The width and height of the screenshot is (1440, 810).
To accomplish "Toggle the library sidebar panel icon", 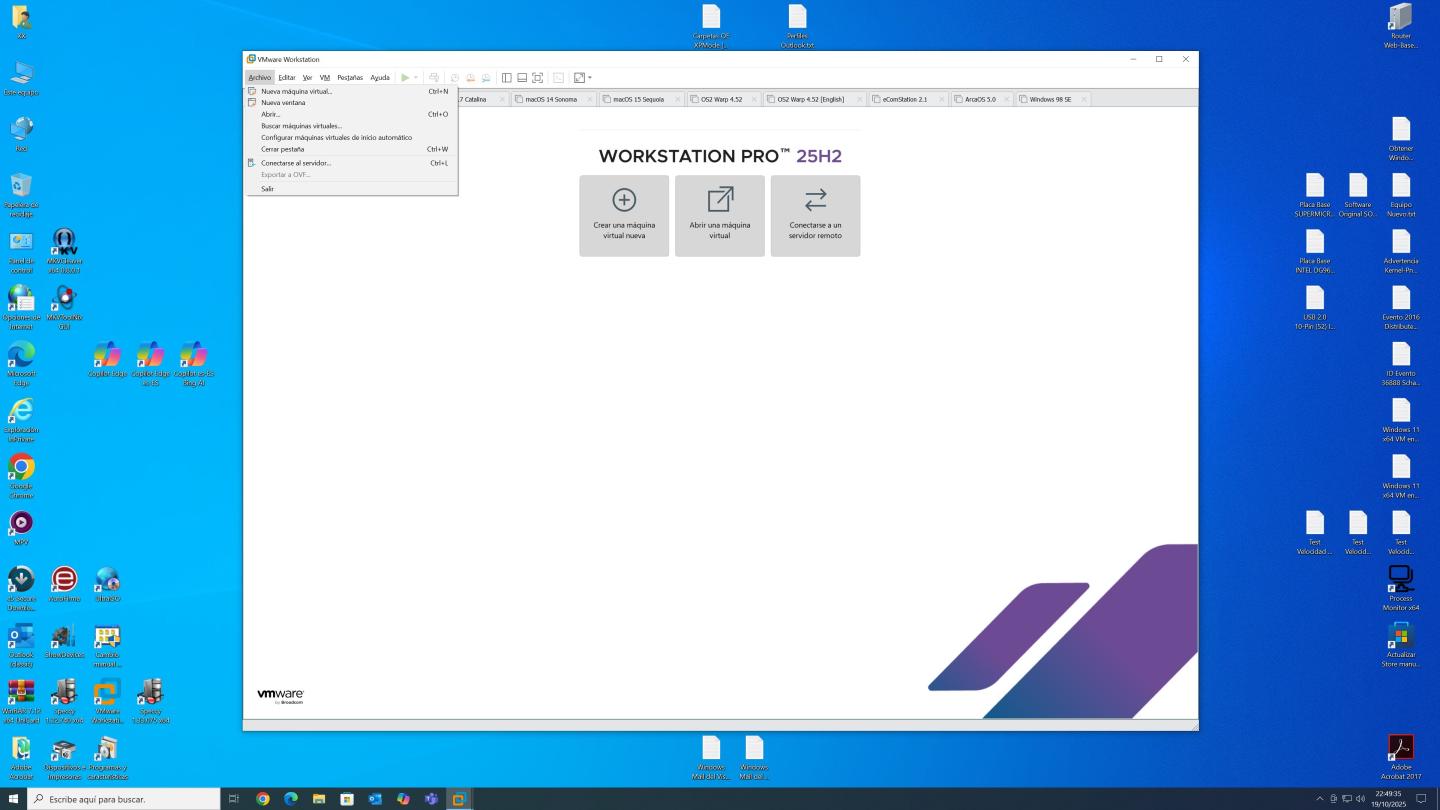I will click(507, 77).
